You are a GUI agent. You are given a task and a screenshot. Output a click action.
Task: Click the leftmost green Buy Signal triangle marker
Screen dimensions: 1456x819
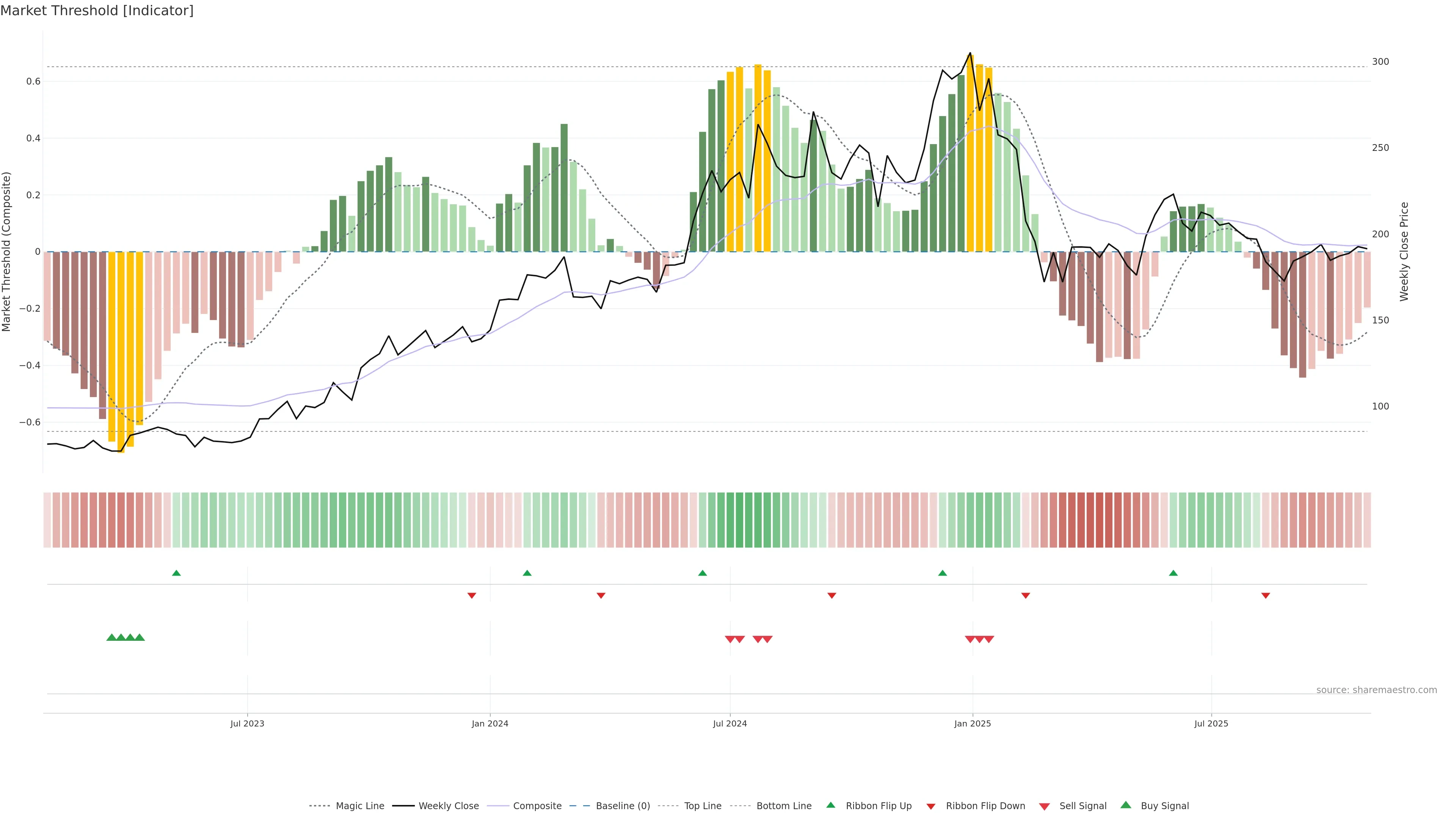pyautogui.click(x=111, y=637)
